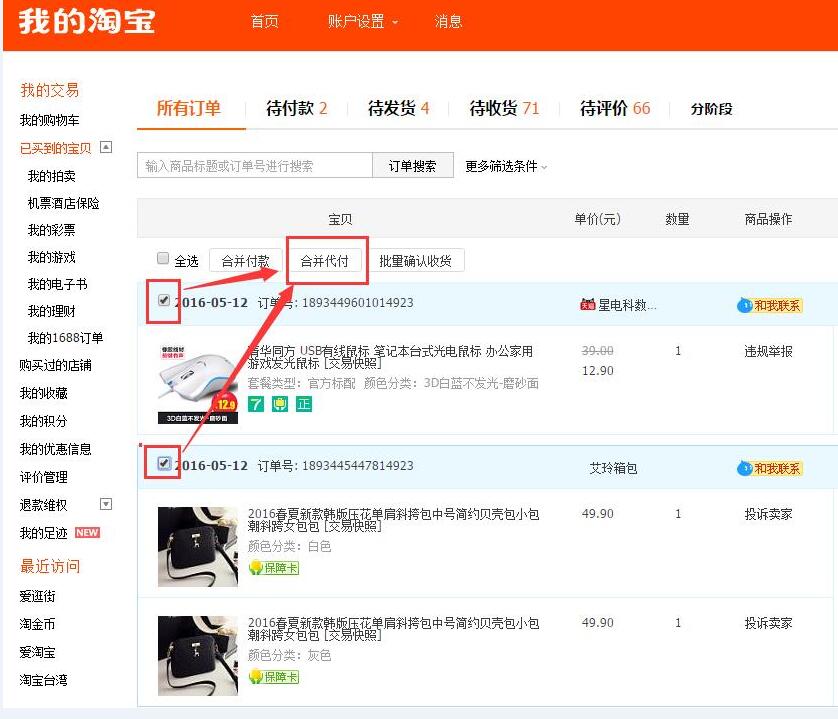Click the 保障卡 badge on the white bag
The width and height of the screenshot is (838, 719).
274,568
